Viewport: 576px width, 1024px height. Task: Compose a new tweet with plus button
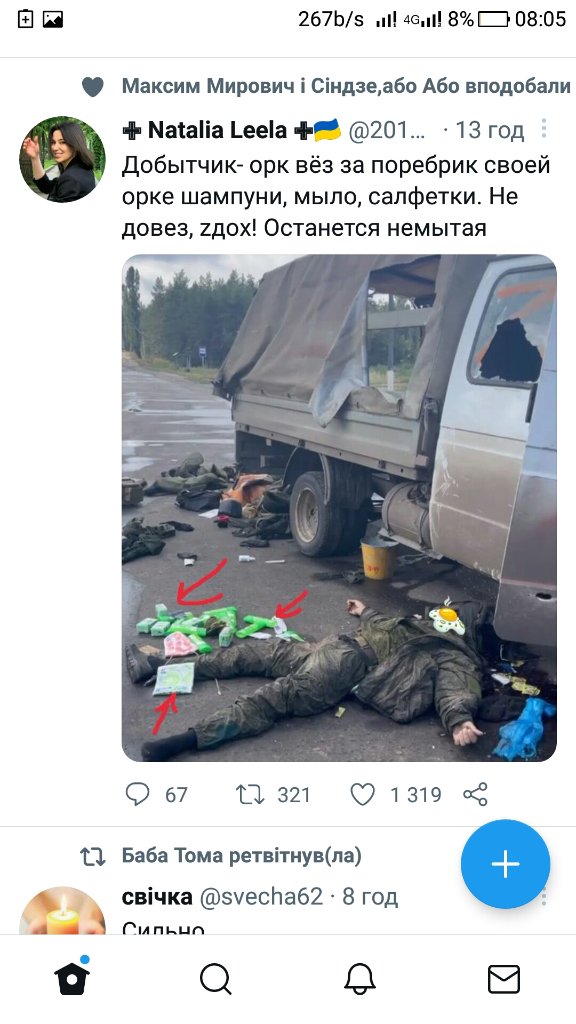point(505,863)
